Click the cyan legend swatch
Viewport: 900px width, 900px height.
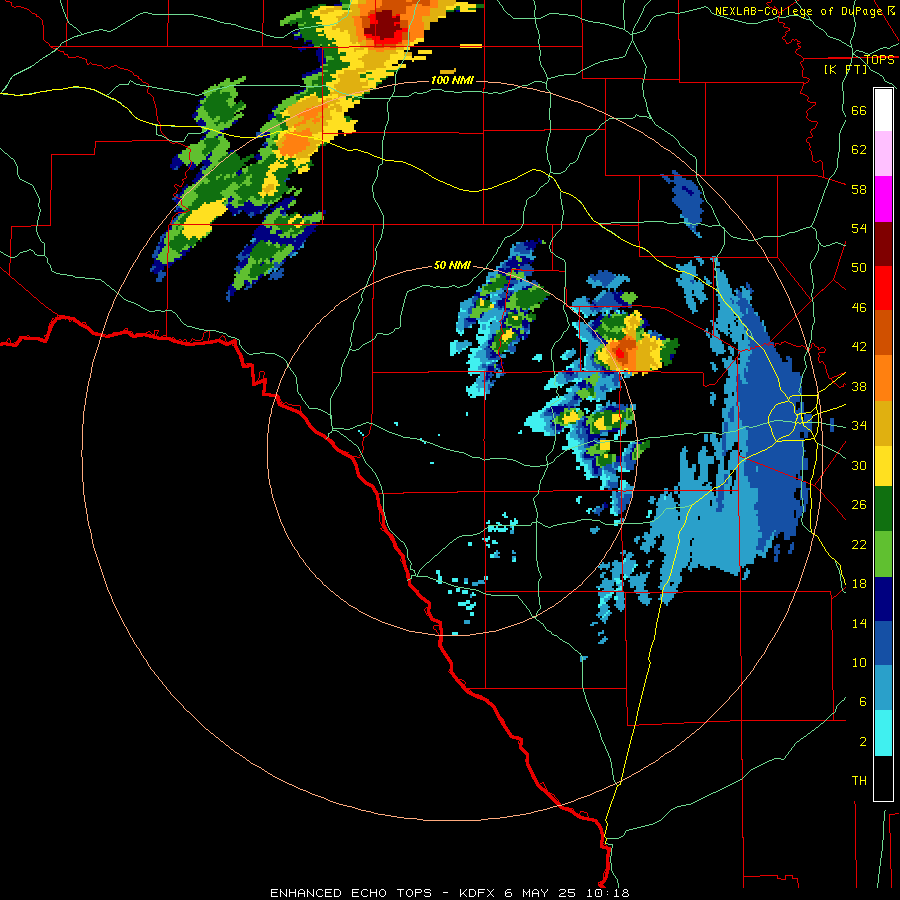coord(883,733)
